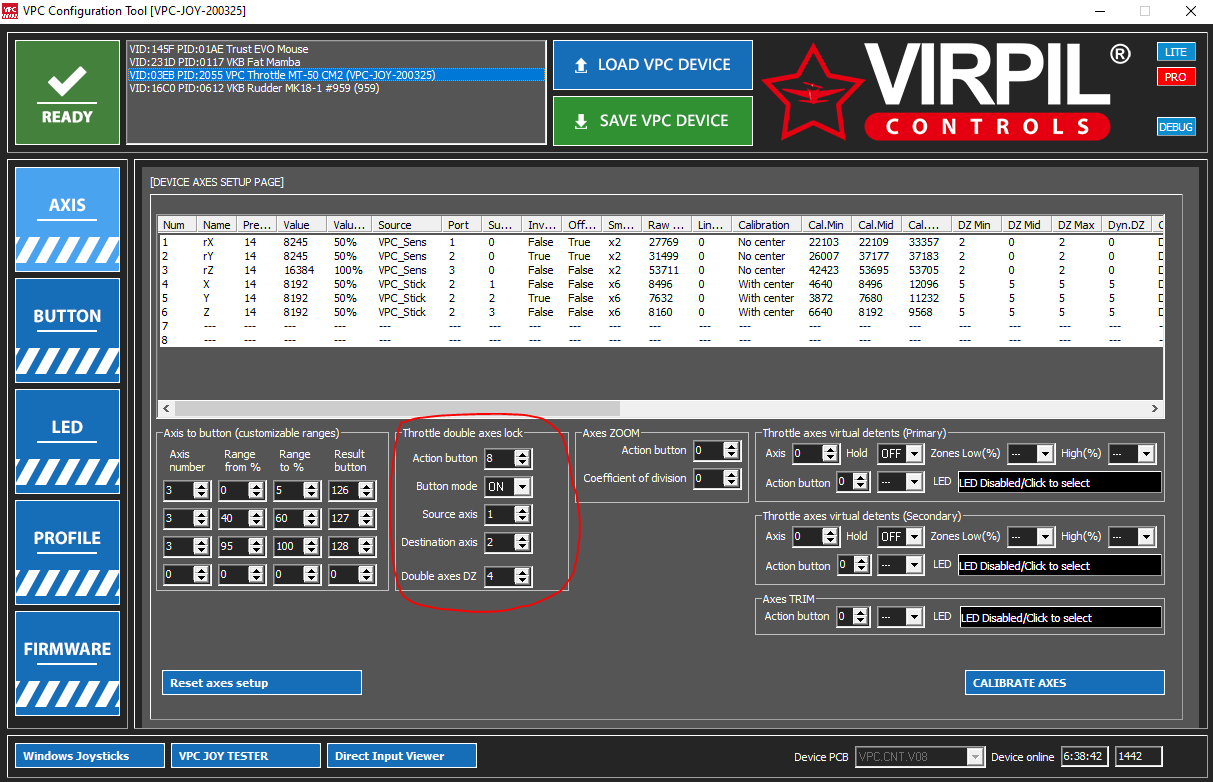This screenshot has height=782, width=1213.
Task: Open the BUTTON tab in sidebar
Action: tap(67, 328)
